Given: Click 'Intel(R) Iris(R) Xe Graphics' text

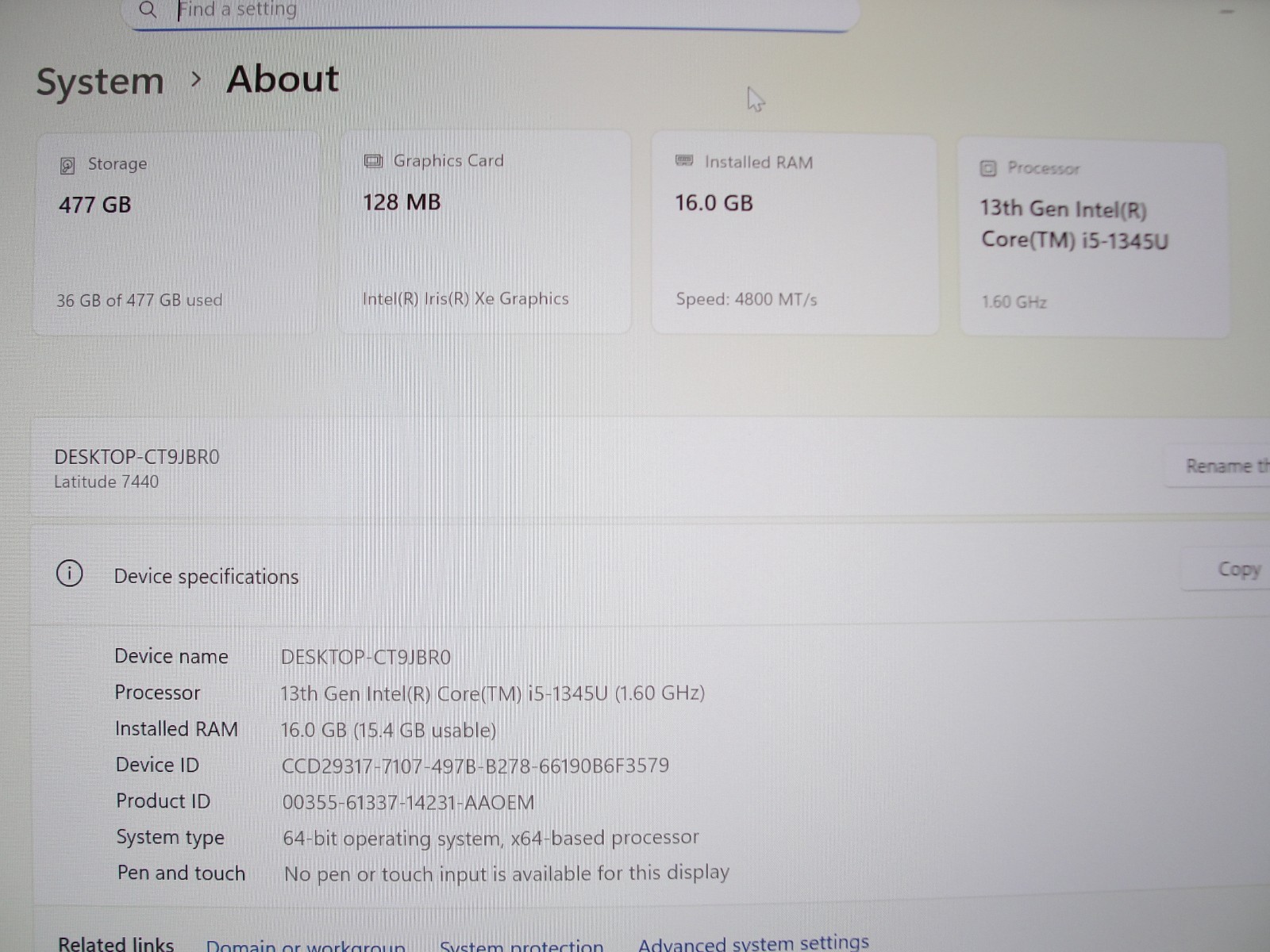Looking at the screenshot, I should 466,299.
